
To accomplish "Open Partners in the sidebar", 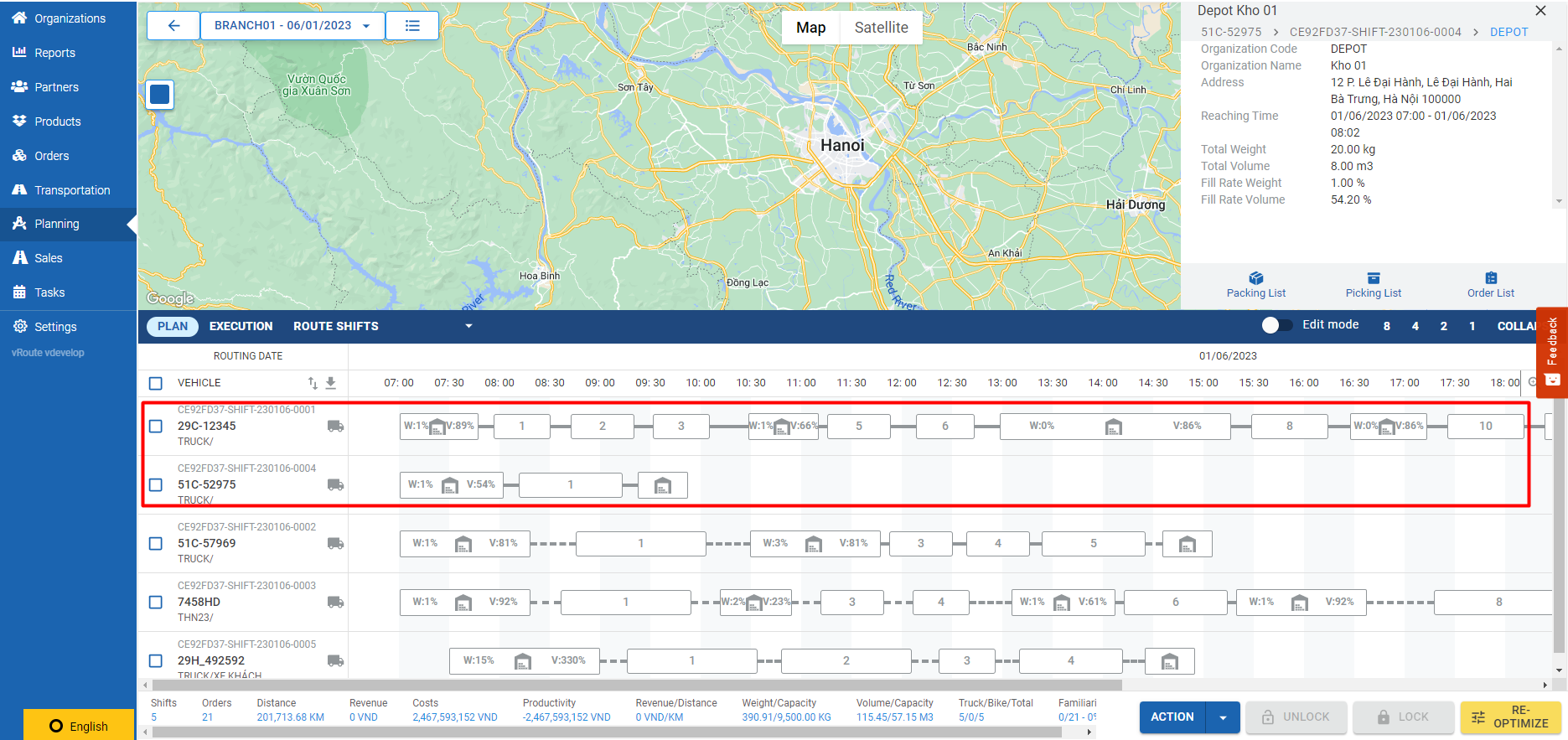I will point(56,87).
